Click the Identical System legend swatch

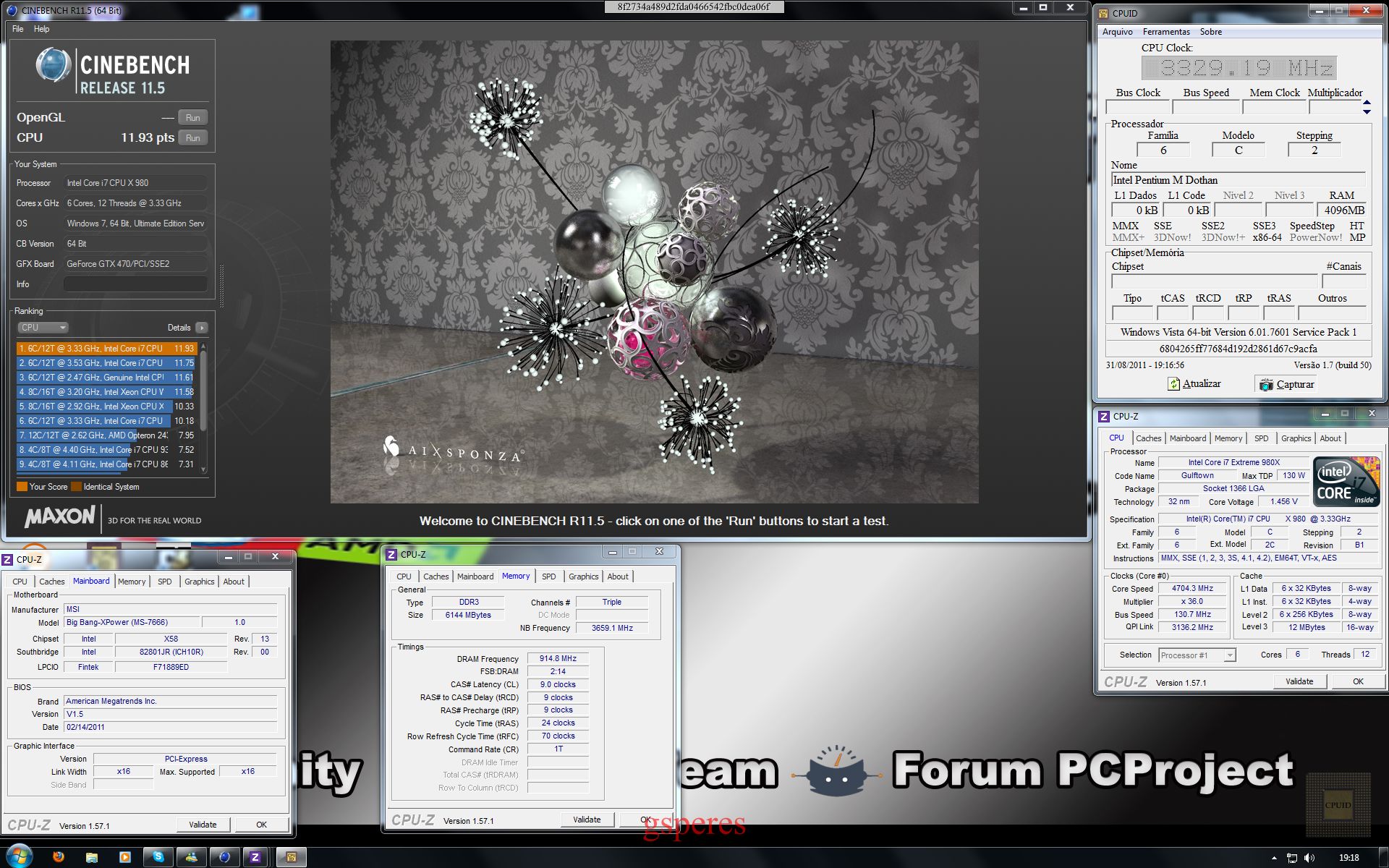76,487
